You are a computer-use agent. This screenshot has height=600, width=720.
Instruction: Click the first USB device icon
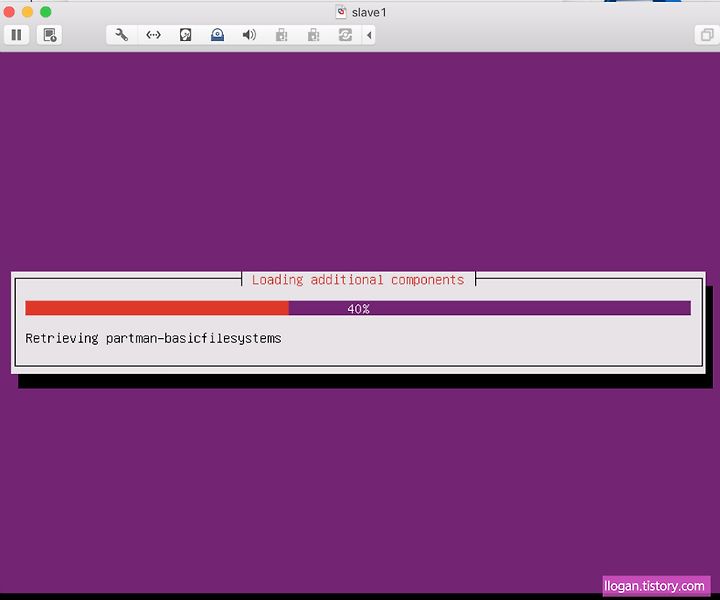click(281, 35)
